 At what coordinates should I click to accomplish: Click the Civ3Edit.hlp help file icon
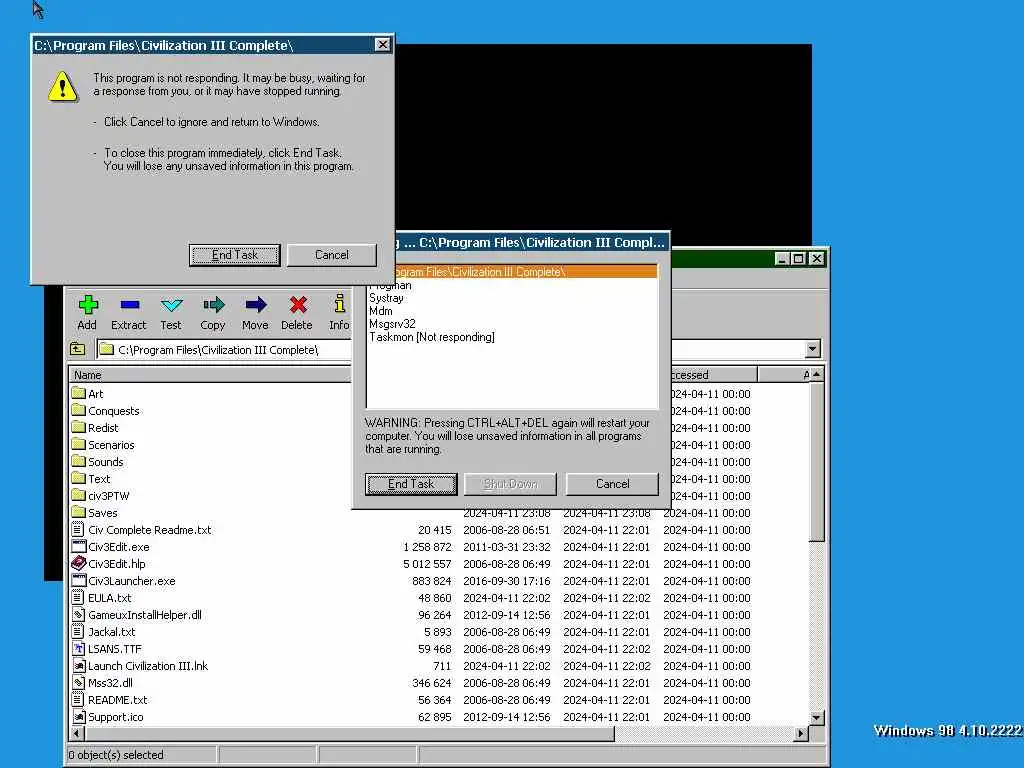tap(78, 563)
